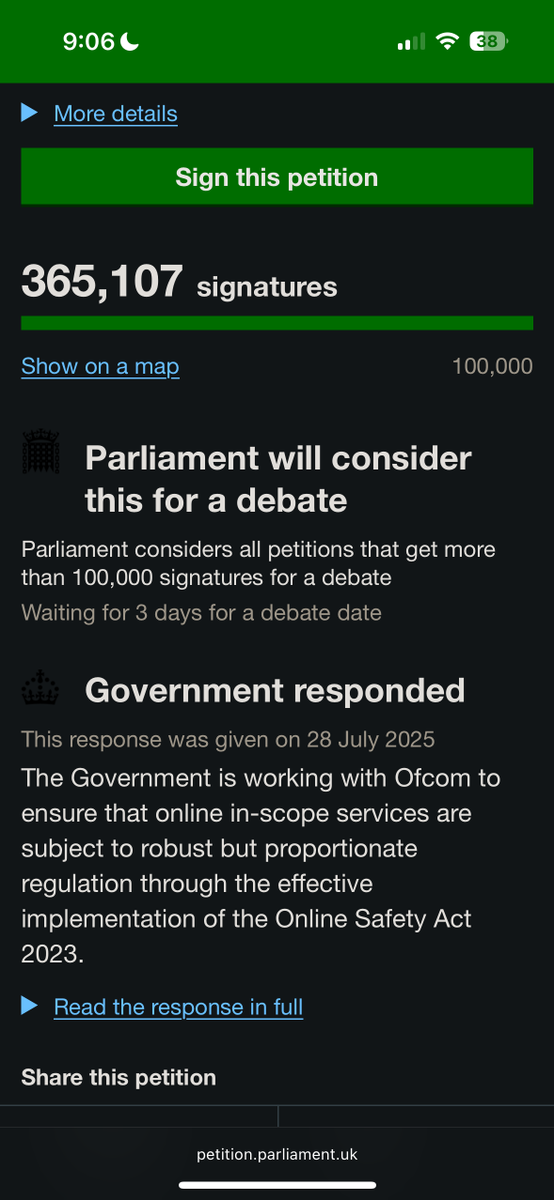Image resolution: width=554 pixels, height=1200 pixels.
Task: Tap the moon focus mode icon
Action: pos(131,41)
